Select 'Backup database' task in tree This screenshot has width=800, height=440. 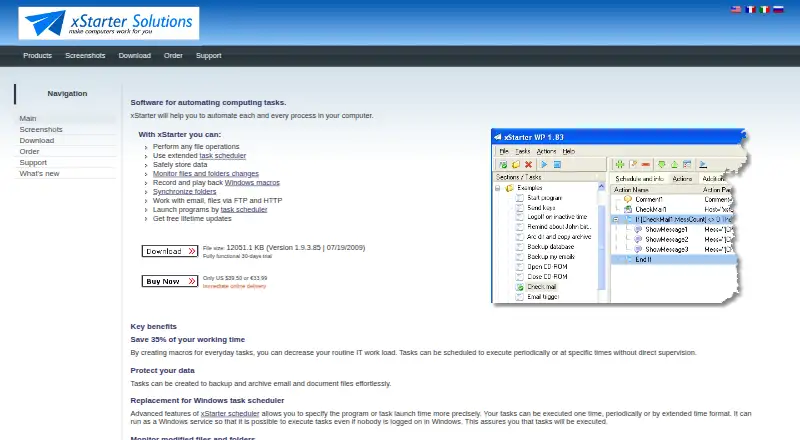[551, 247]
